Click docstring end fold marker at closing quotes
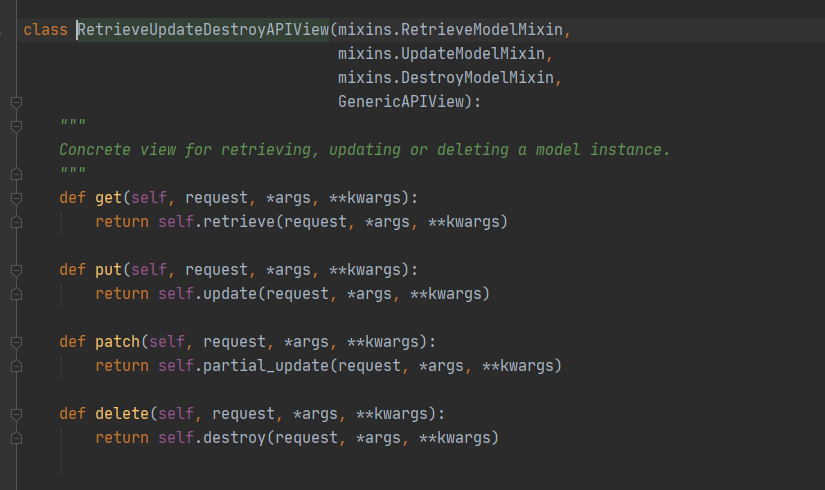Screen dimensions: 825x490 (x=16, y=174)
